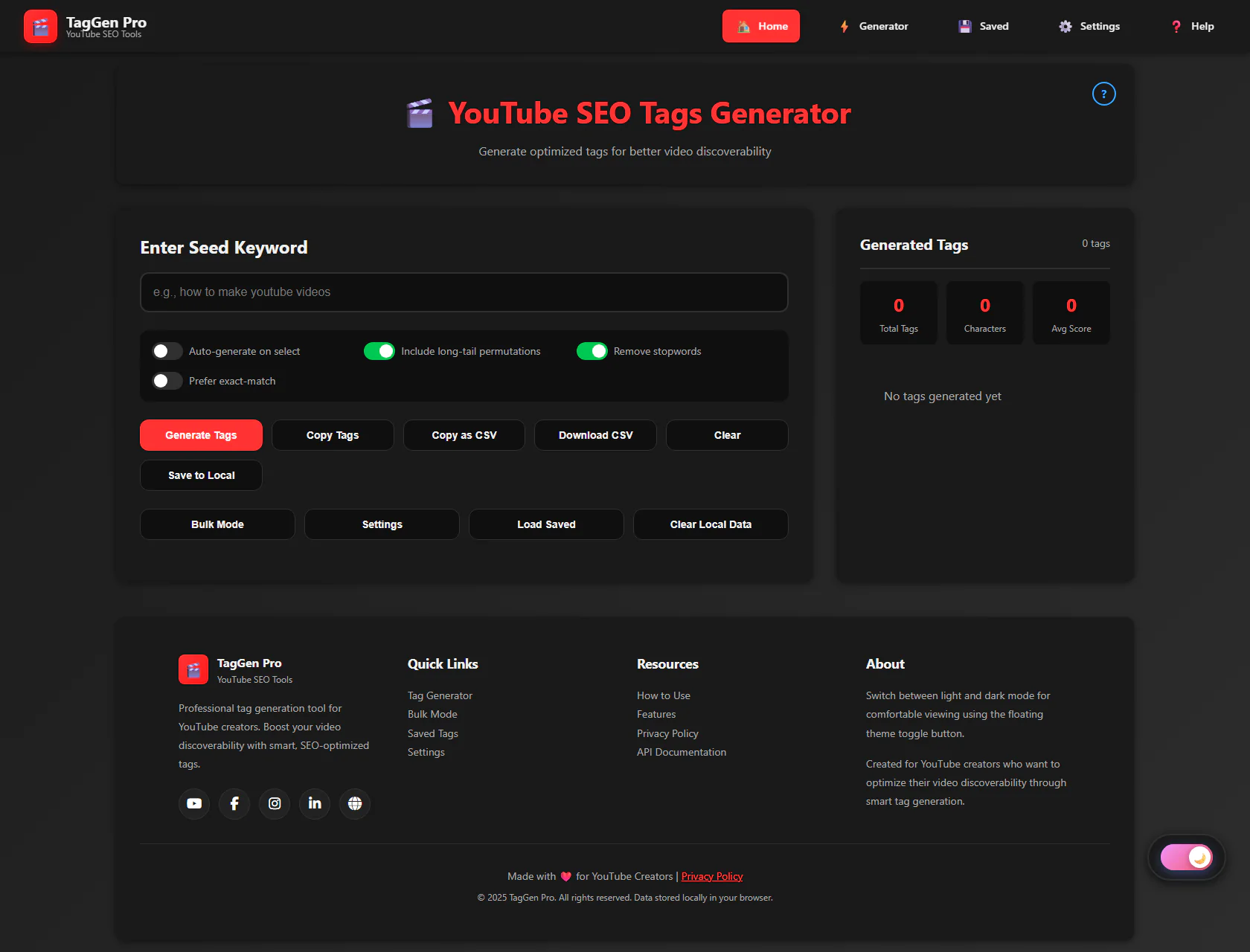Enable Auto-generate on select toggle
The width and height of the screenshot is (1250, 952).
coord(167,351)
